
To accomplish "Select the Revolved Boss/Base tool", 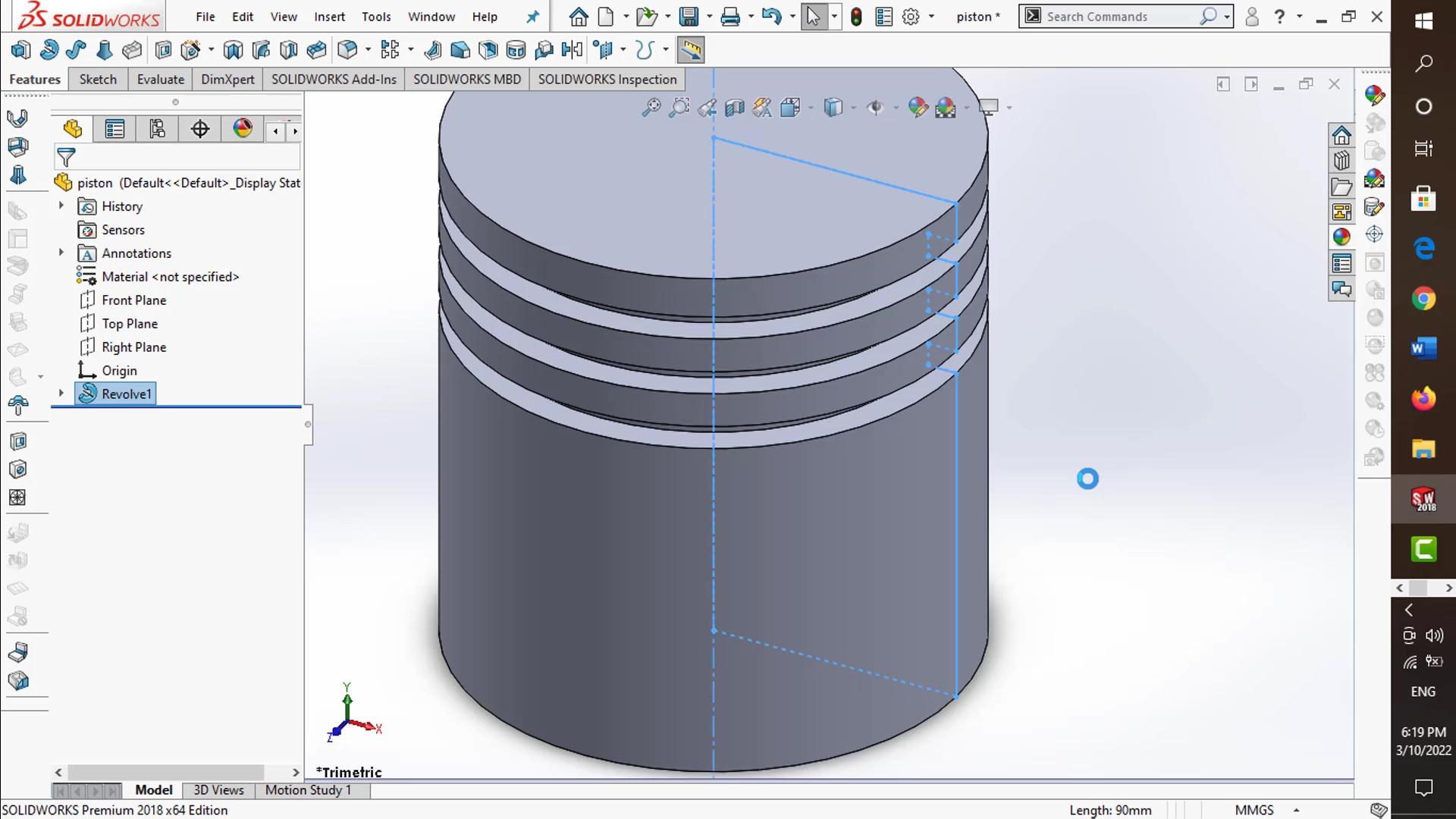I will tap(49, 49).
